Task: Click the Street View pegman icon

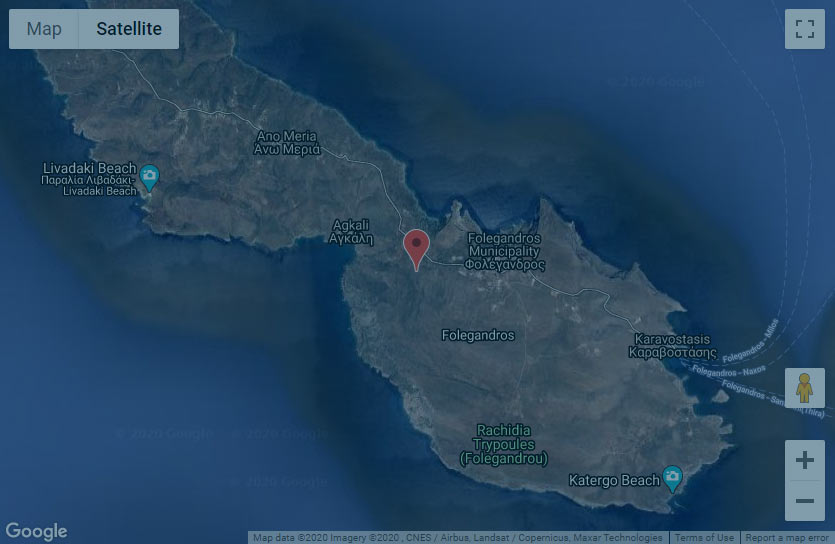Action: point(805,388)
